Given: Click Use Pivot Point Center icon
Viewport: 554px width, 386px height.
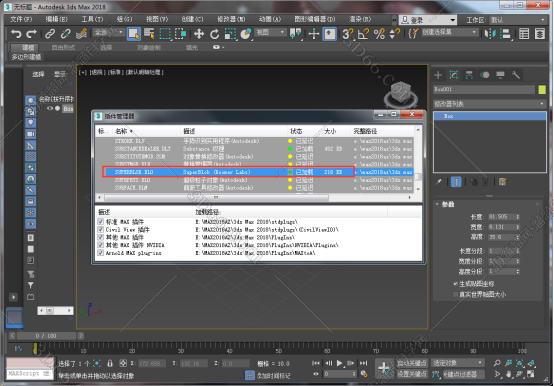Looking at the screenshot, I should tap(296, 34).
